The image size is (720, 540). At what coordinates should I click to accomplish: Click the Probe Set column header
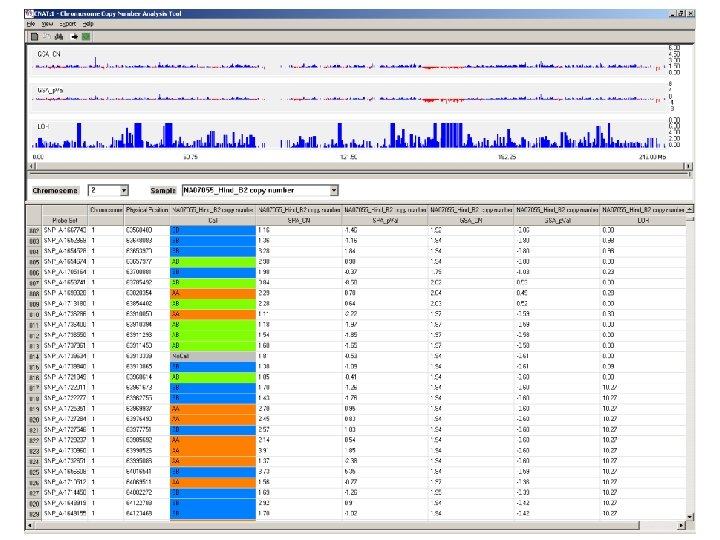pyautogui.click(x=65, y=221)
